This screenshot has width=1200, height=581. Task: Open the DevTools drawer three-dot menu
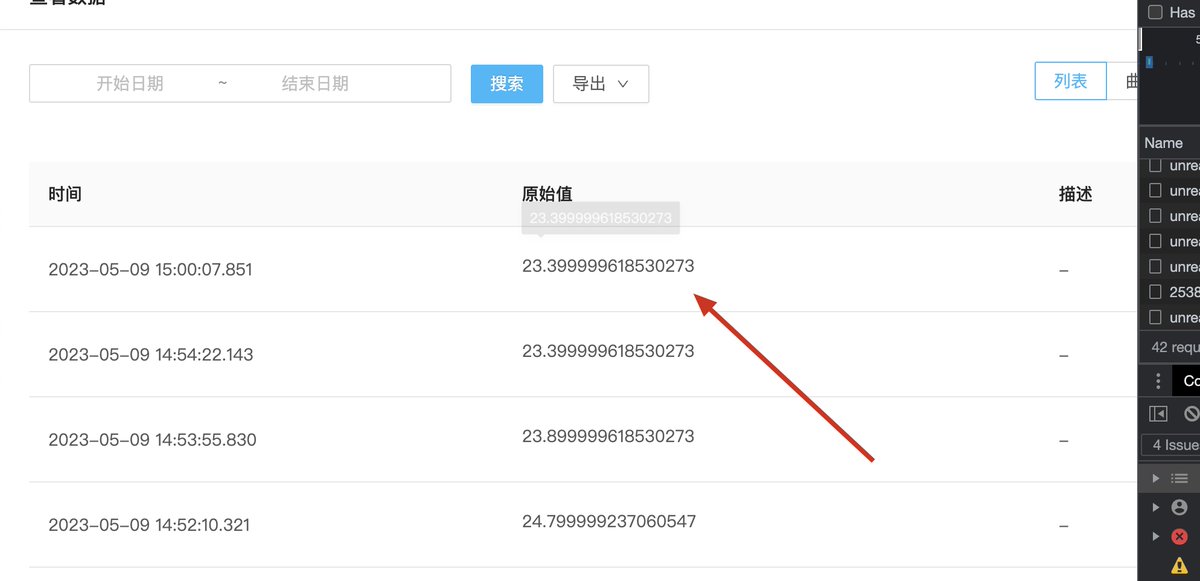pyautogui.click(x=1158, y=380)
